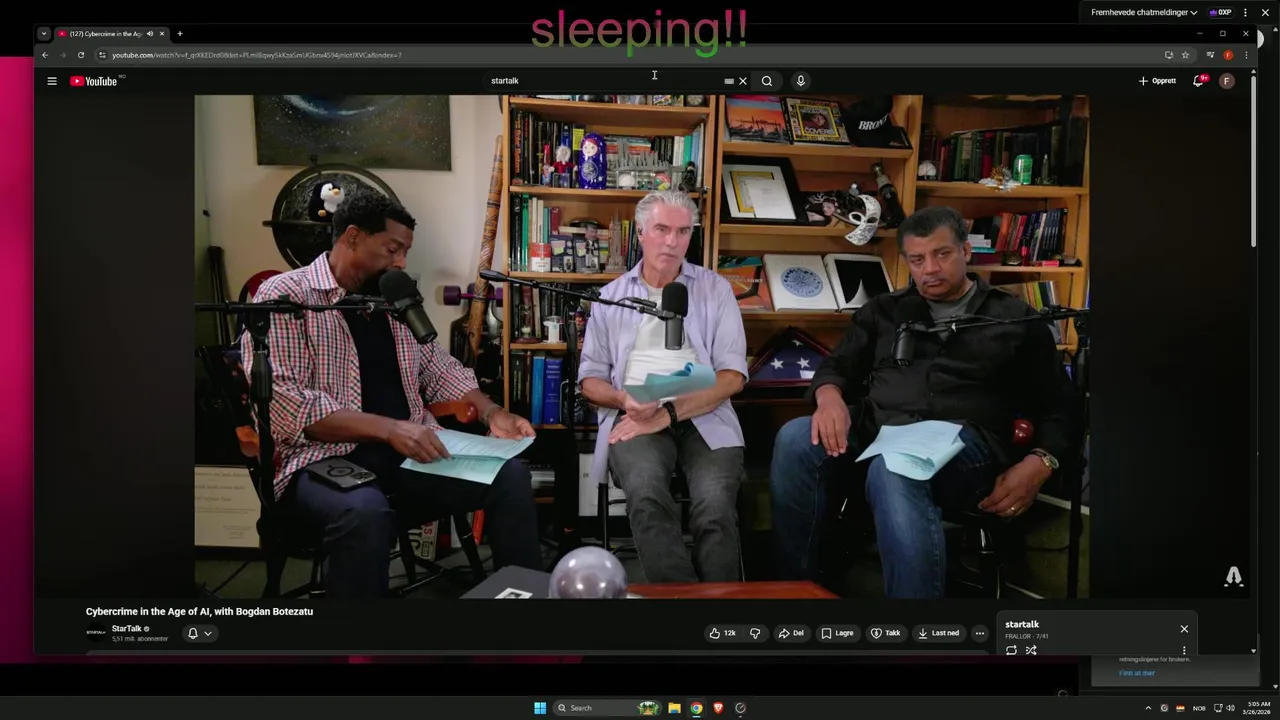Go to the YouTube home logo
Screen dimensions: 1280x720
(94, 81)
